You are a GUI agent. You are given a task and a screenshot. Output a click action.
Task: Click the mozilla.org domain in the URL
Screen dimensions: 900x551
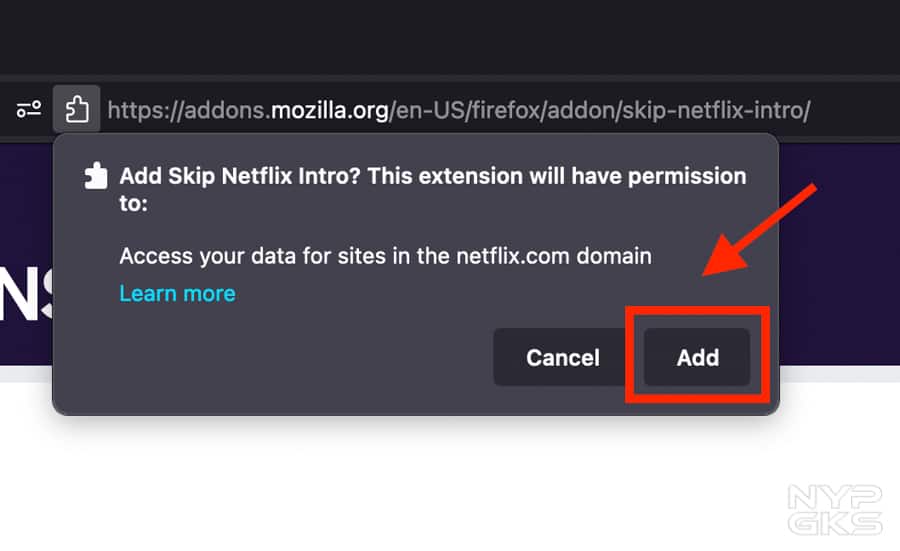(330, 109)
